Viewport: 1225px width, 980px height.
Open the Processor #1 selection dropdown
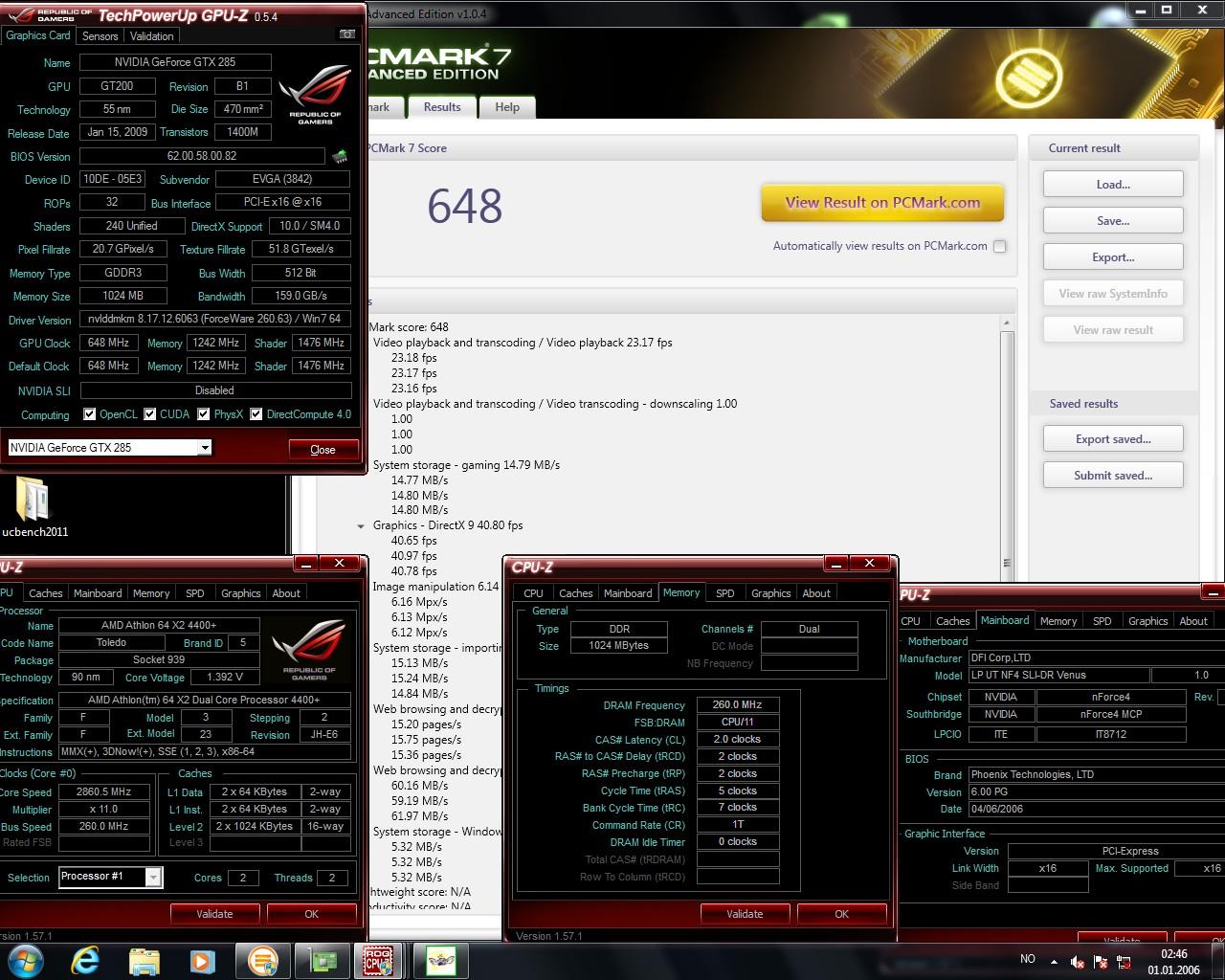click(x=111, y=877)
